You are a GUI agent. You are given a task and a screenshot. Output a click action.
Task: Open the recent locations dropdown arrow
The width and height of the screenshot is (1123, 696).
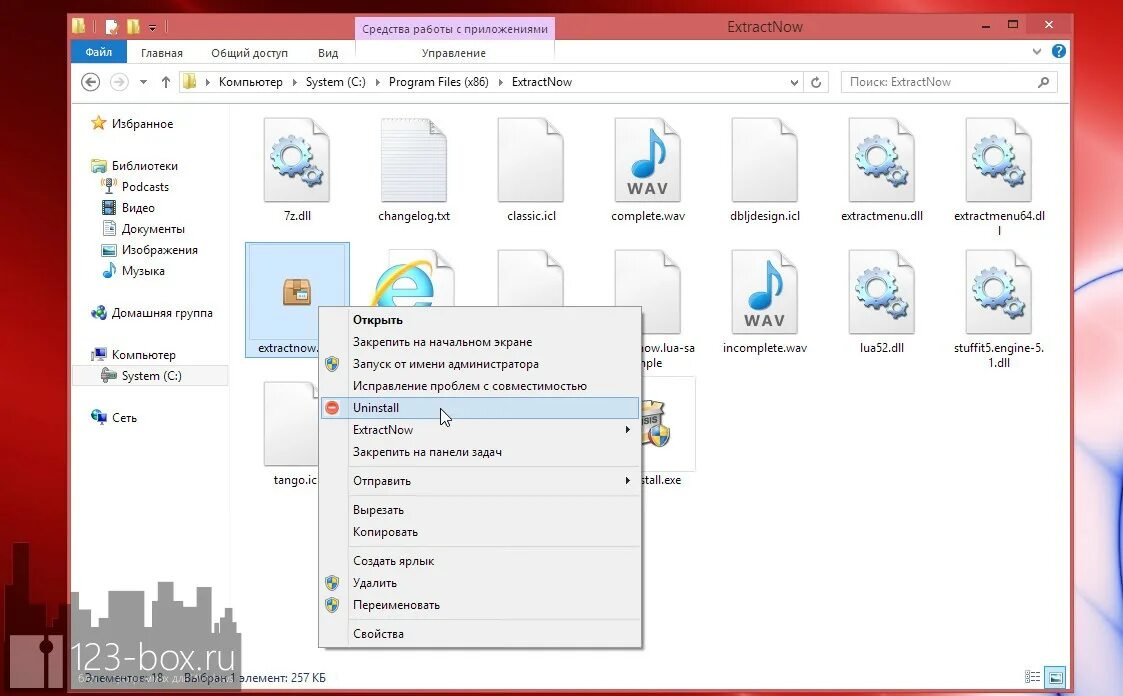pos(143,82)
